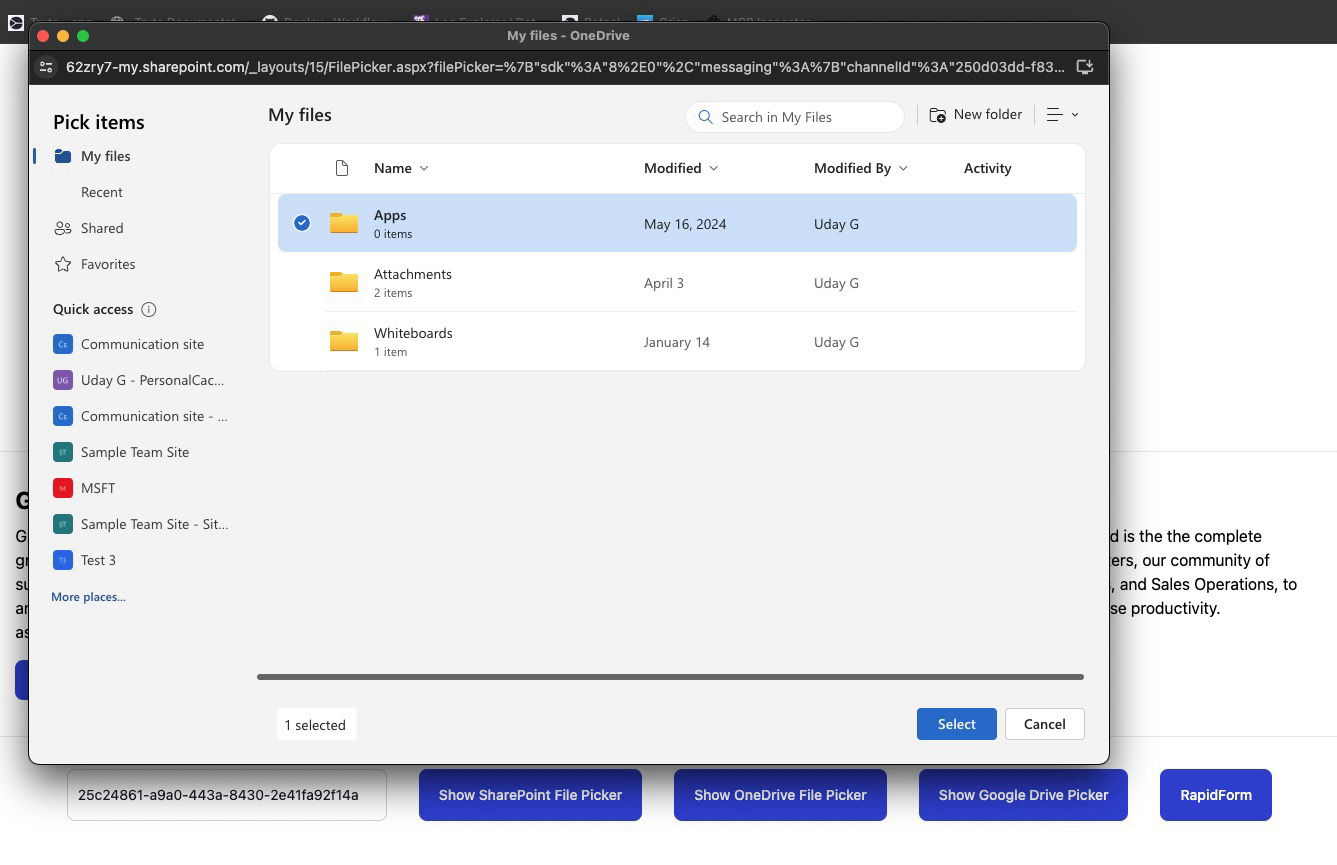
Task: Click the Attachments folder icon
Action: (344, 282)
